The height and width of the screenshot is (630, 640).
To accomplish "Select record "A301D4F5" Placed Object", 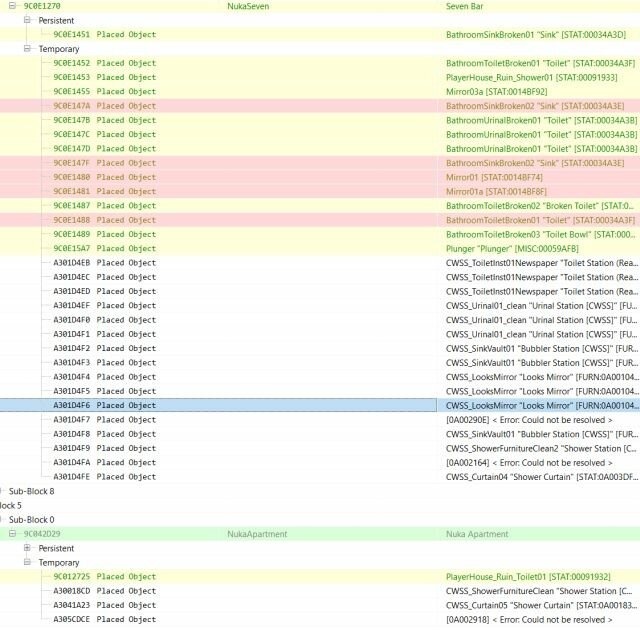I will (x=104, y=391).
